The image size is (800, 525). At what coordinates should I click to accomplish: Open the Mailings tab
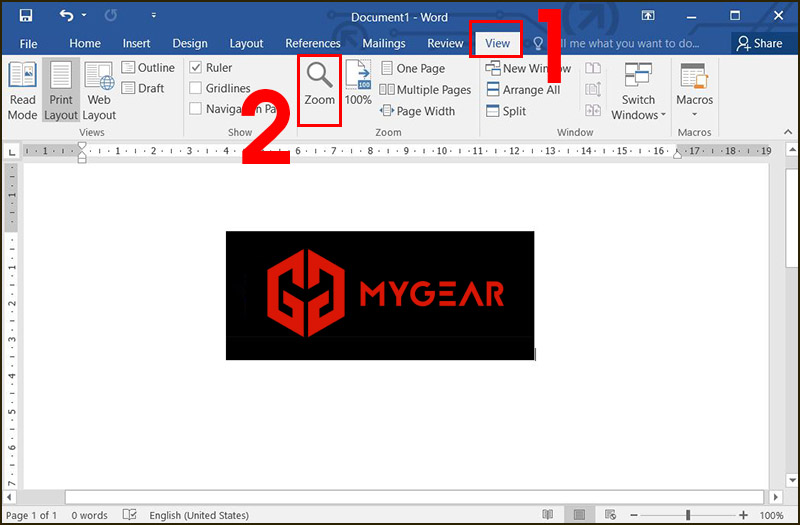[x=384, y=43]
